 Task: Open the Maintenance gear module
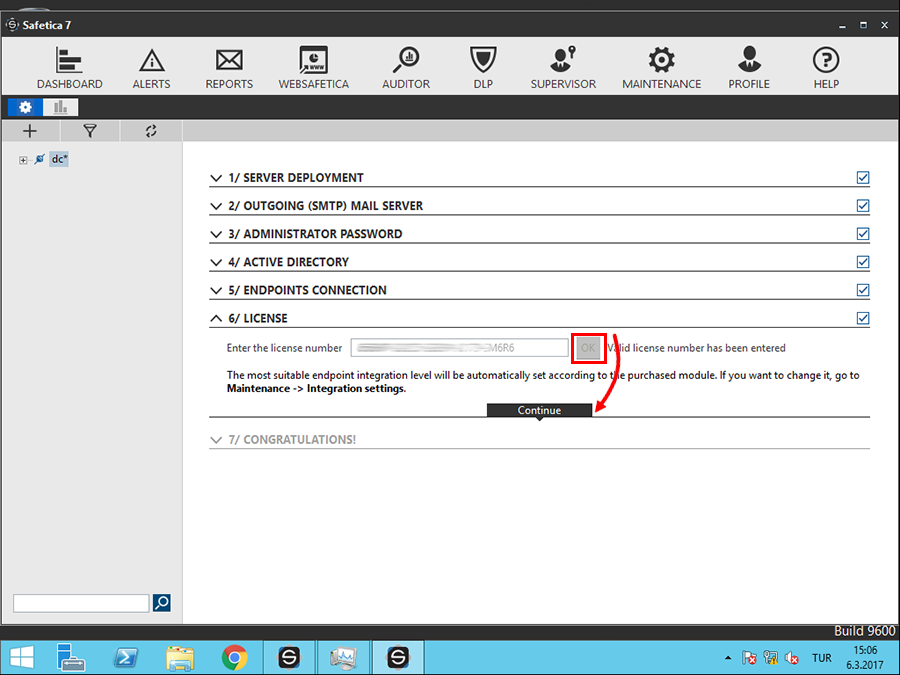click(x=661, y=68)
